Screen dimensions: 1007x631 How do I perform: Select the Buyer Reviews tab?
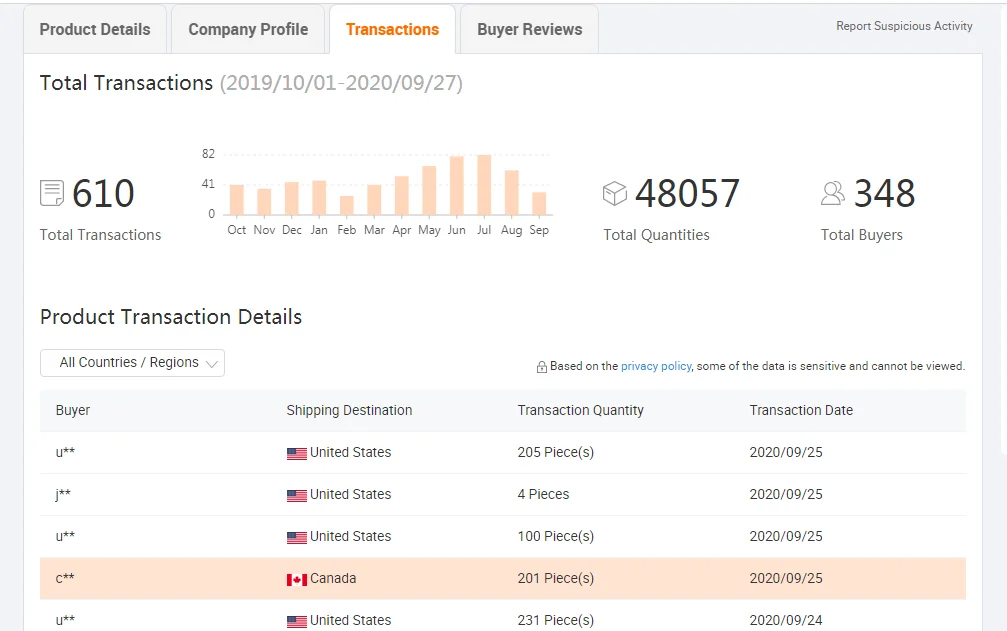[x=529, y=30]
